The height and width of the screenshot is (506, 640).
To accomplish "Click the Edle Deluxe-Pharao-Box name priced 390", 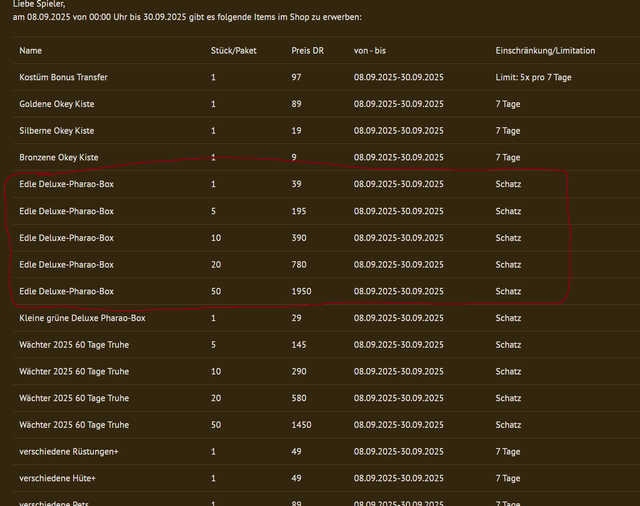I will (67, 238).
